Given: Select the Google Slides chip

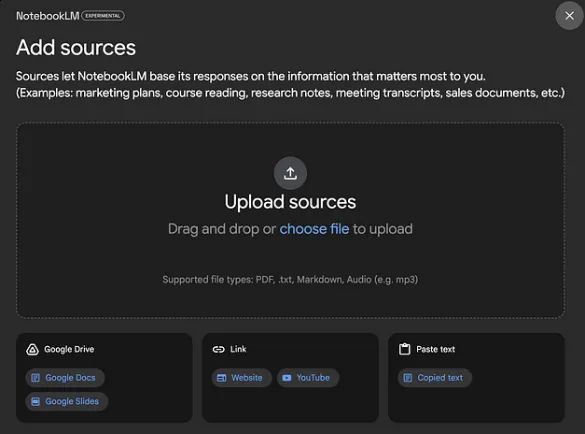Looking at the screenshot, I should click(67, 402).
